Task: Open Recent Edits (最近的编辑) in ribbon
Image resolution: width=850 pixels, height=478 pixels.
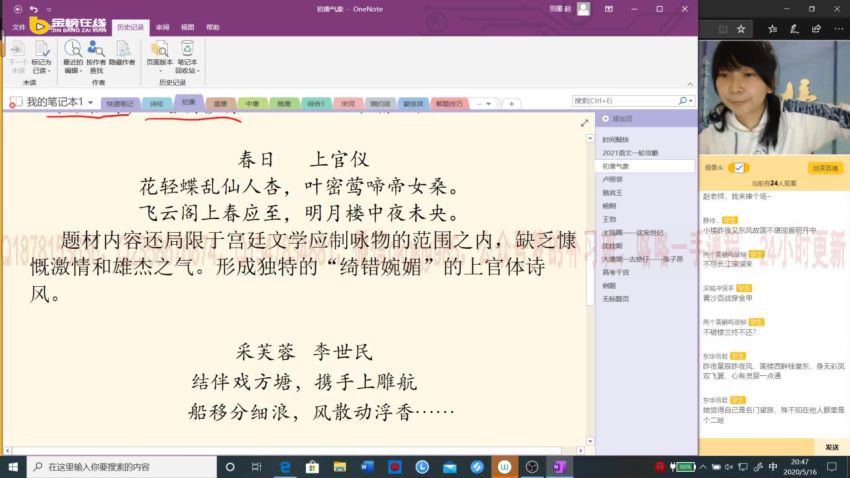Action: click(x=73, y=53)
